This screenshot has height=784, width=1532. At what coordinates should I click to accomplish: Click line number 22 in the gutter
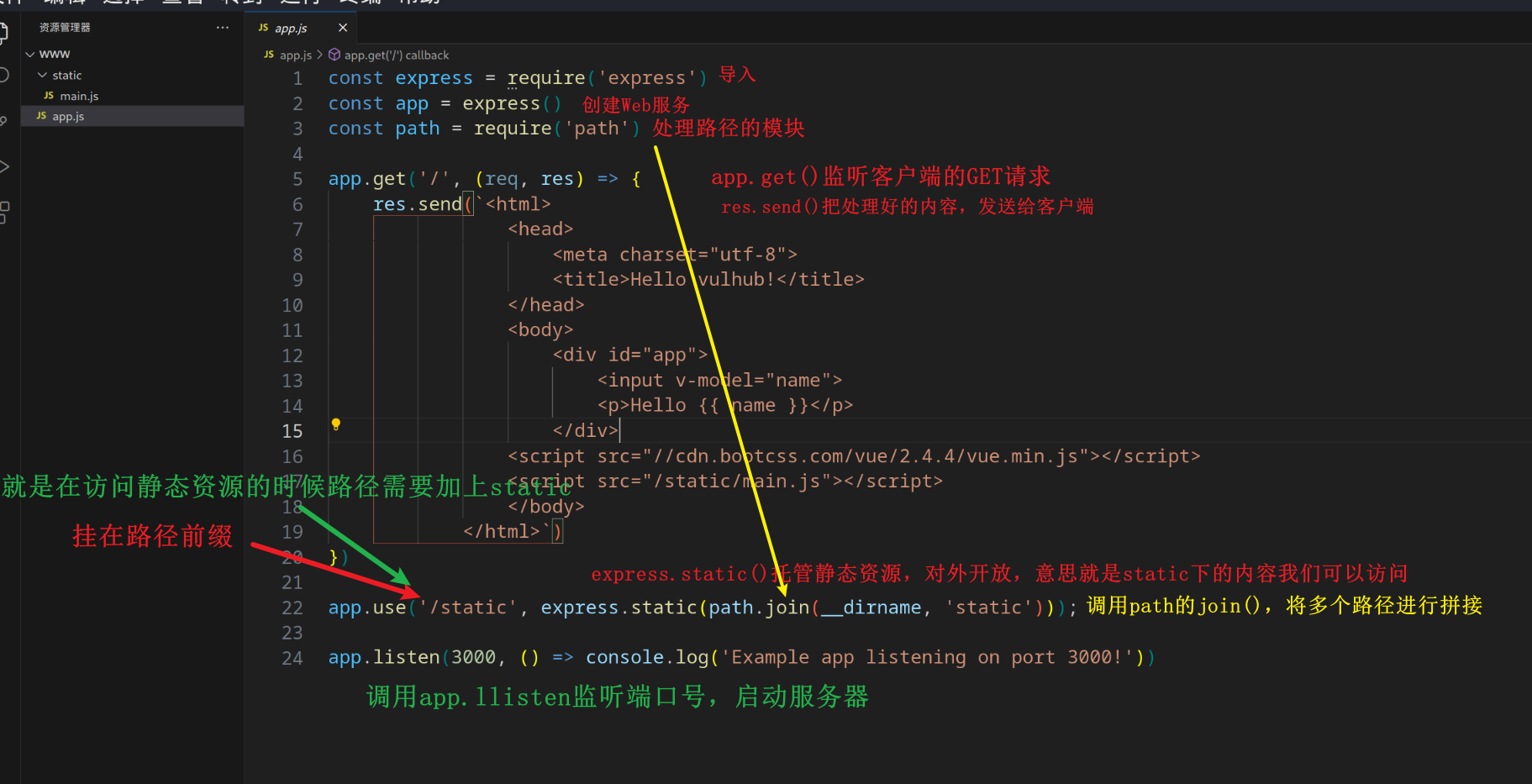tap(292, 608)
